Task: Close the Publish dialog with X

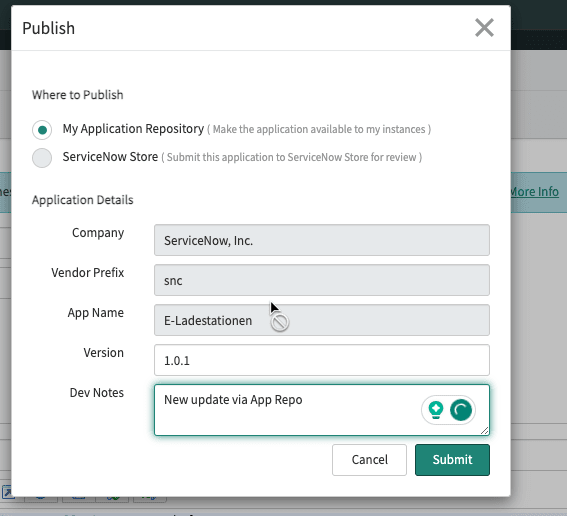Action: 484,28
